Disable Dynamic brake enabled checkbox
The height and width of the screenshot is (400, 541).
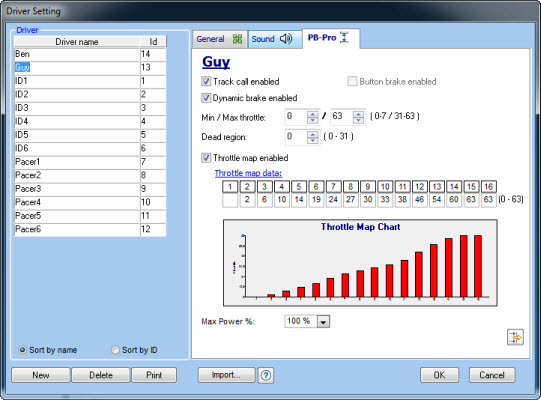(206, 98)
